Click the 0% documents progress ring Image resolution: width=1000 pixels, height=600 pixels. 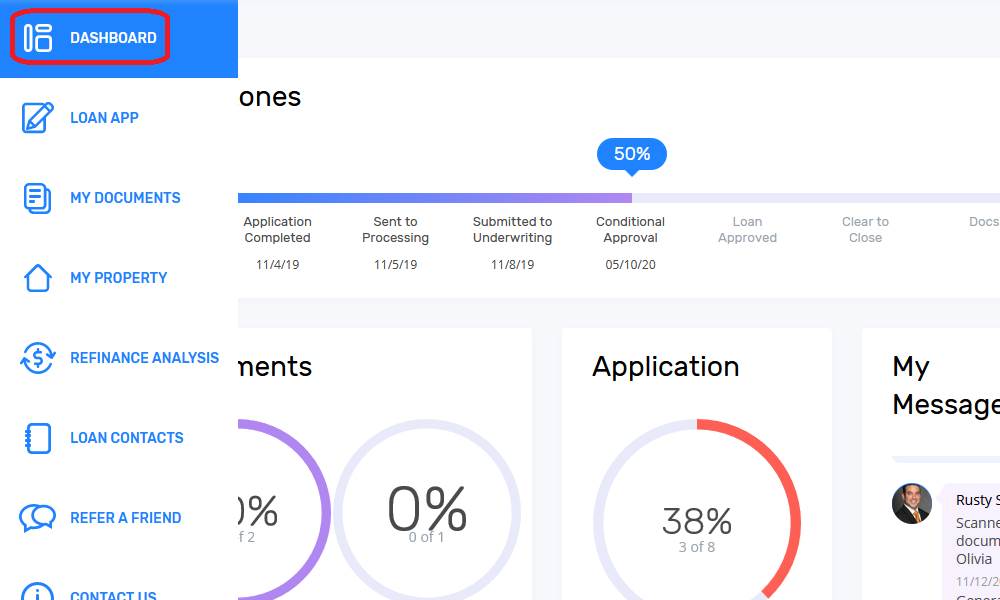427,510
